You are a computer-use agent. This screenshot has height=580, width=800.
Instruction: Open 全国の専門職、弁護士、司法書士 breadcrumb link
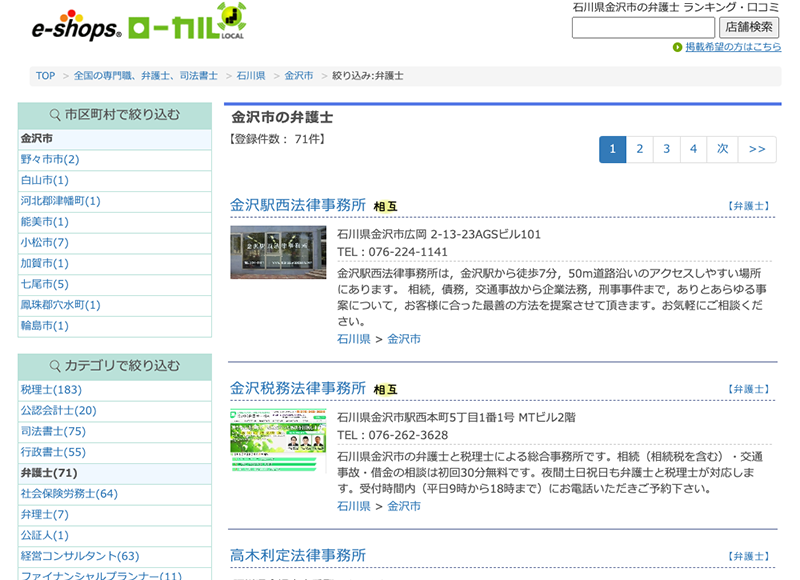pos(145,75)
